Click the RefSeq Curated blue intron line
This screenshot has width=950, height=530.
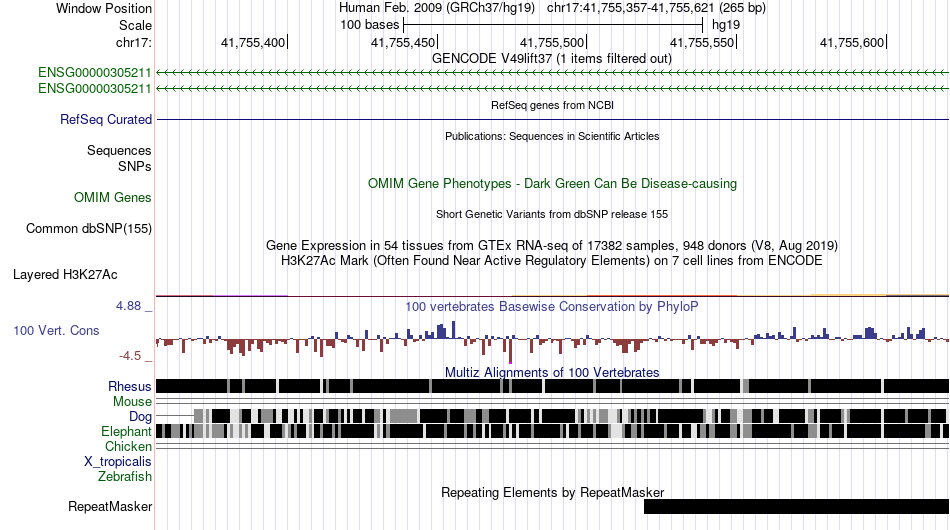click(553, 119)
